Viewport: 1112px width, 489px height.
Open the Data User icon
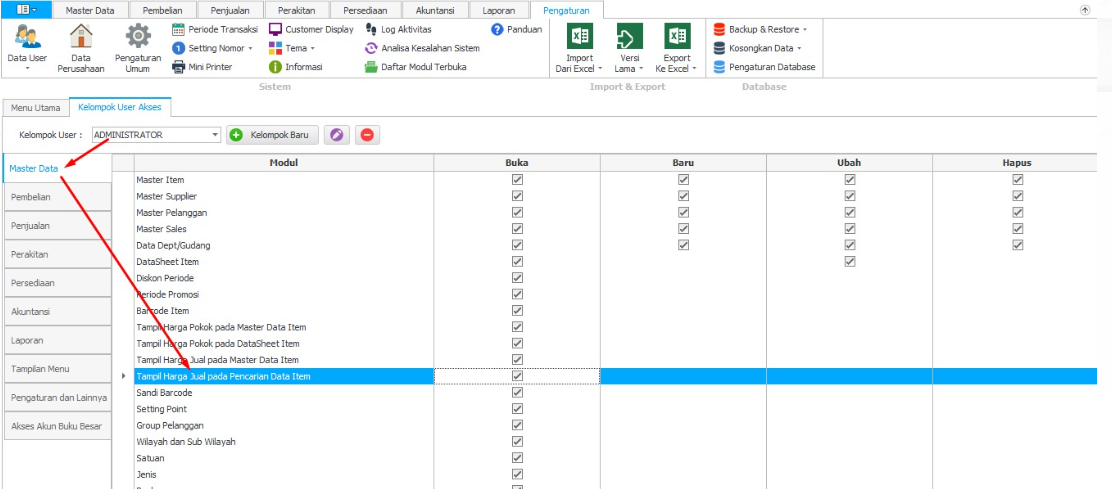point(27,39)
